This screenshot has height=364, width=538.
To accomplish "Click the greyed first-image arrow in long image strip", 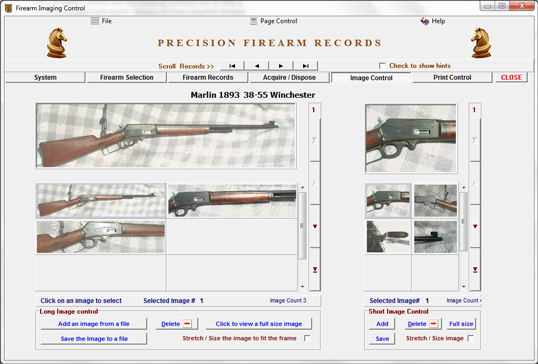I will [x=315, y=140].
